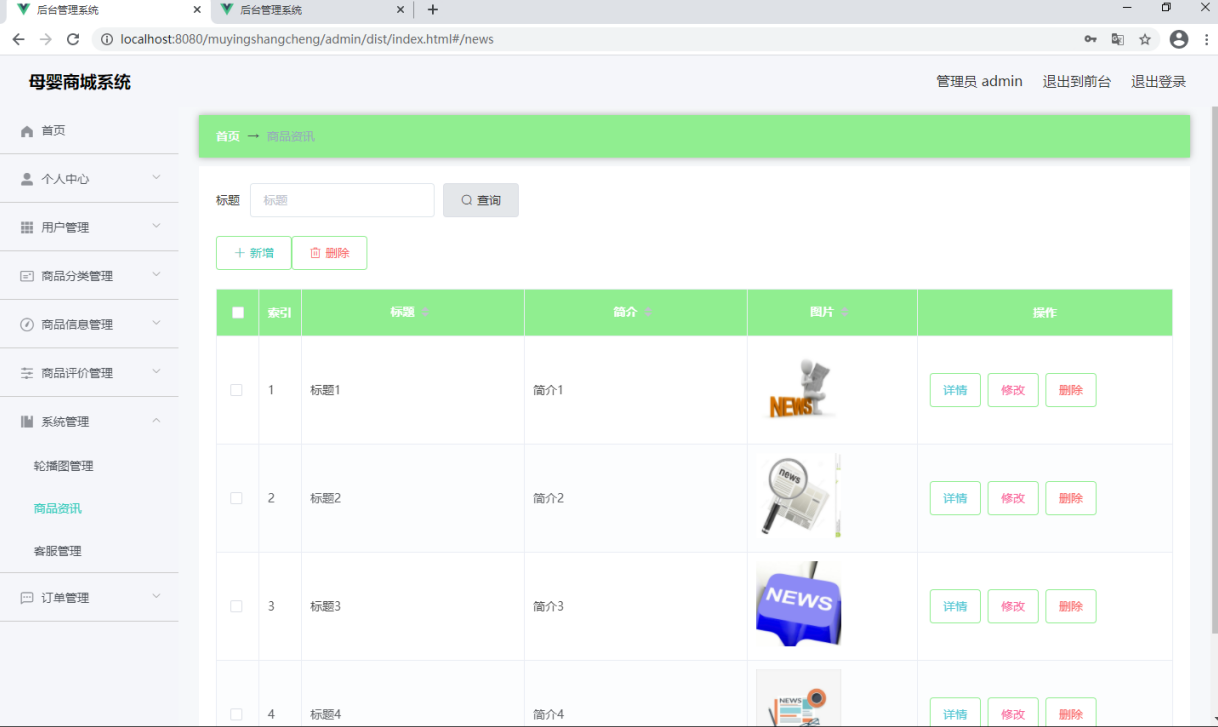This screenshot has height=727, width=1218.
Task: Click the icon beside 商品分类管理
Action: (27, 276)
